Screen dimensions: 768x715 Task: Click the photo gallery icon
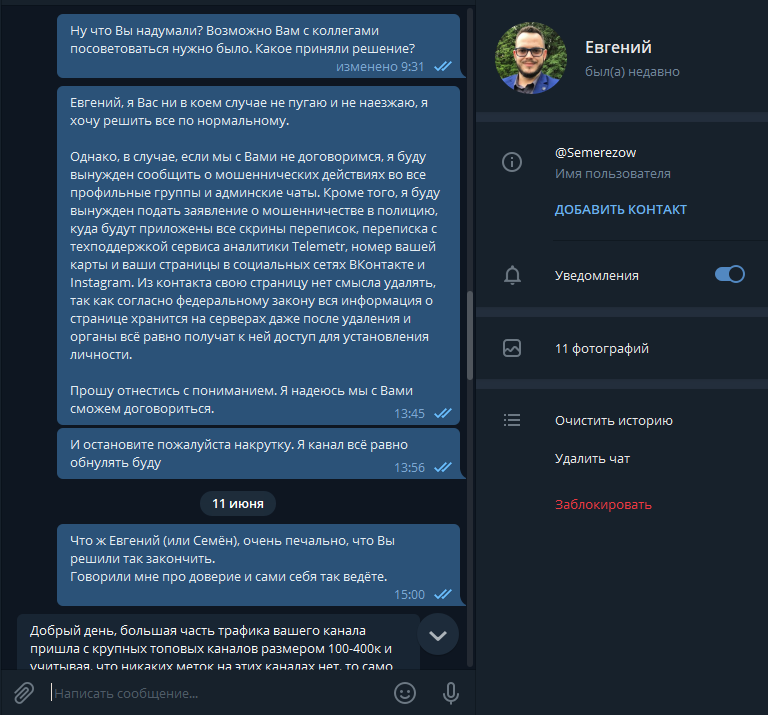click(x=512, y=348)
